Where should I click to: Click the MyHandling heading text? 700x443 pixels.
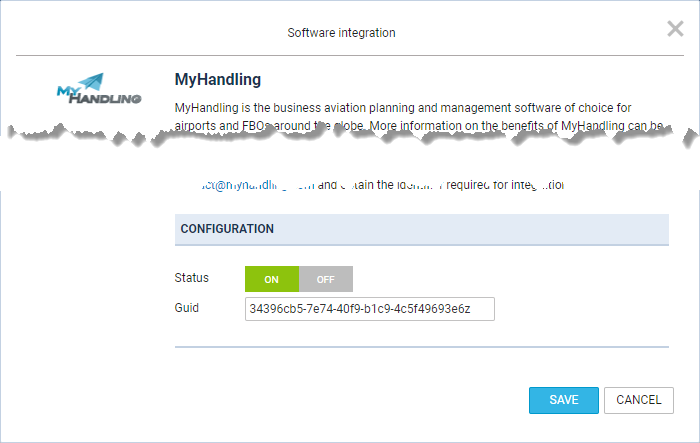(218, 79)
